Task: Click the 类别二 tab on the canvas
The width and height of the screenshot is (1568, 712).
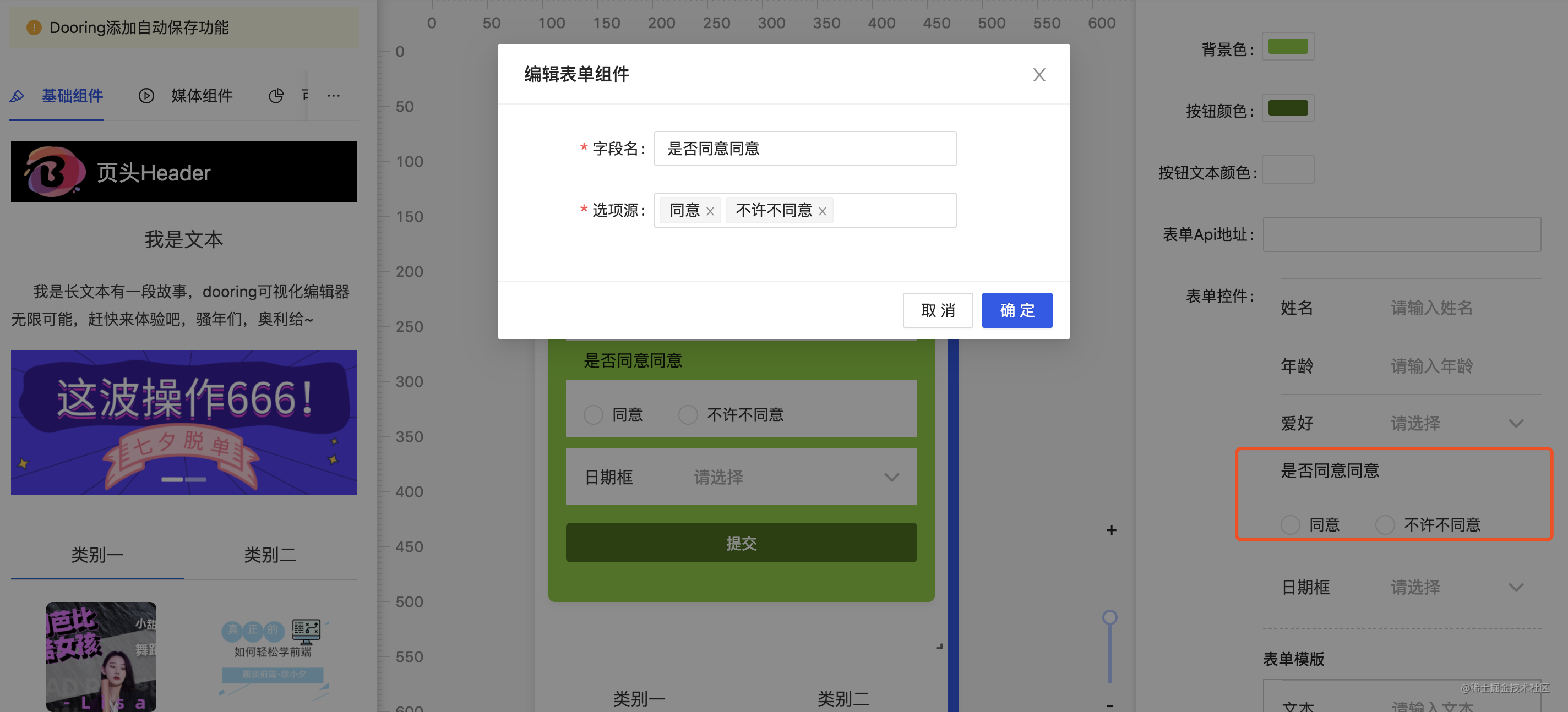Action: click(x=843, y=699)
